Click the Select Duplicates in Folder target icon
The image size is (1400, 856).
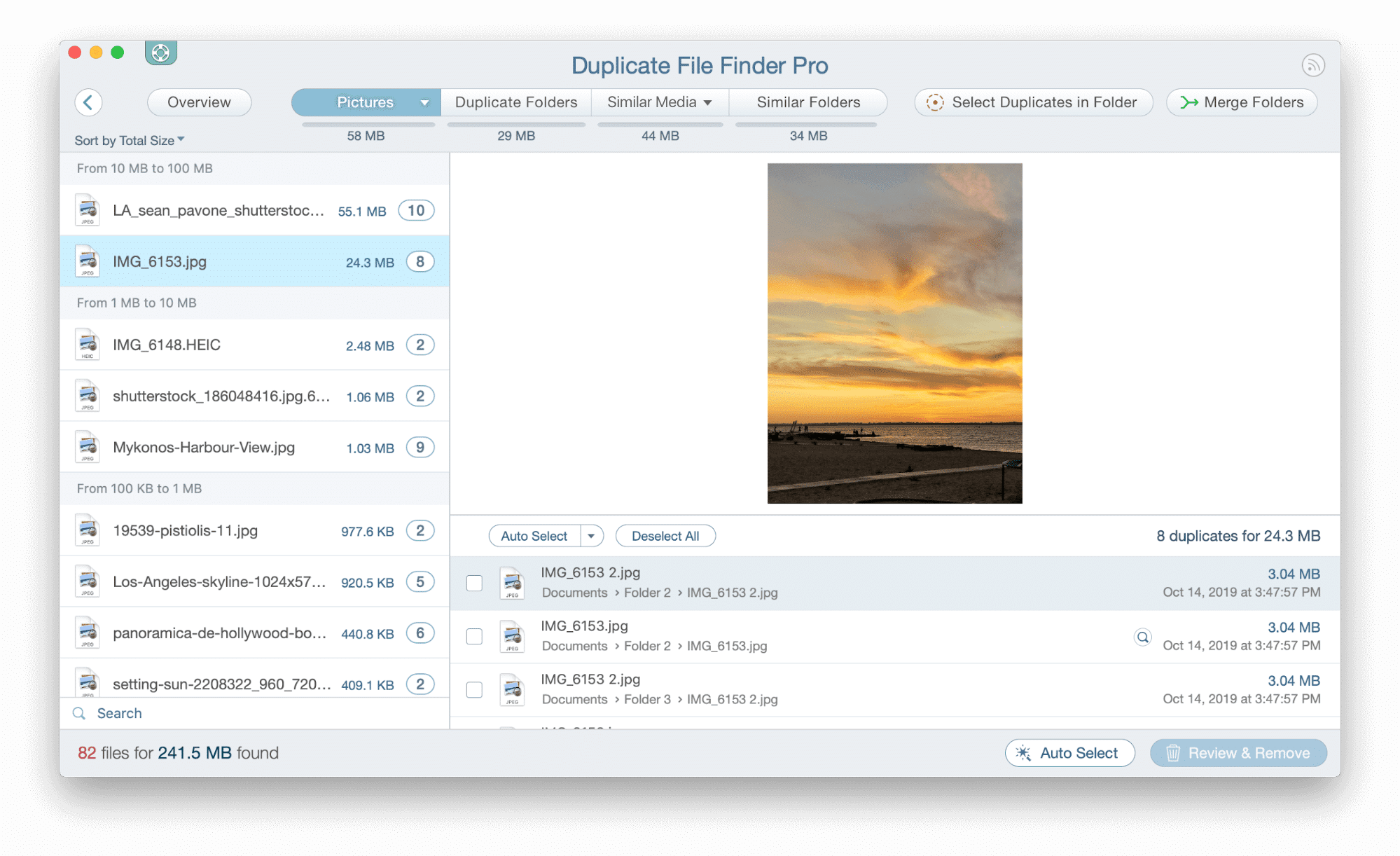point(936,102)
